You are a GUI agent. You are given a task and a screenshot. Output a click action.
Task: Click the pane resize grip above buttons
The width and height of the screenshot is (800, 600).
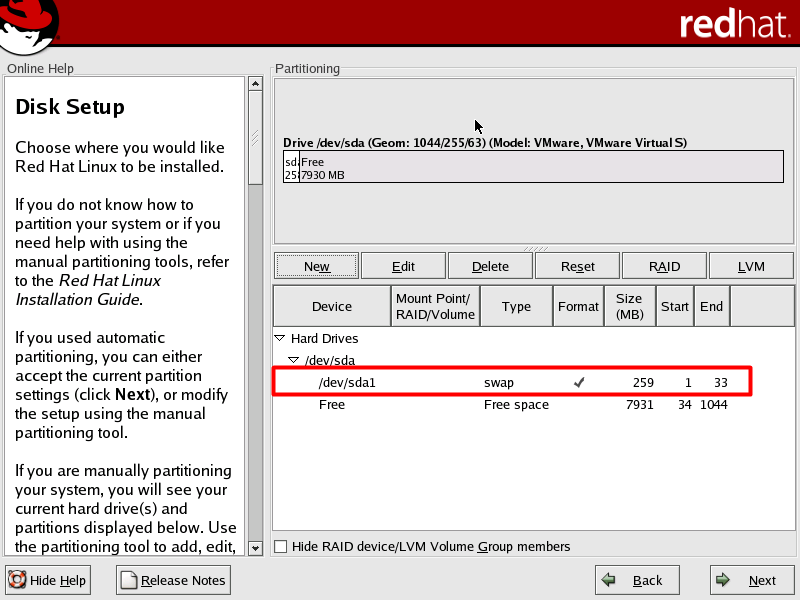pos(535,248)
